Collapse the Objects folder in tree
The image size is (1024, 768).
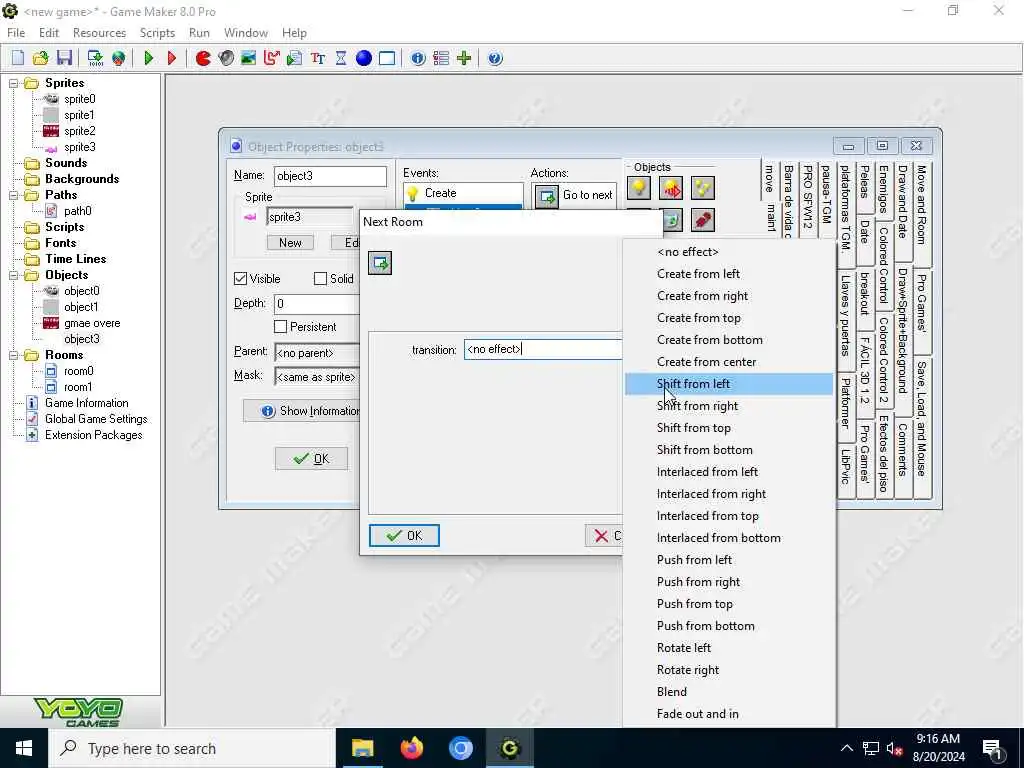pos(13,275)
